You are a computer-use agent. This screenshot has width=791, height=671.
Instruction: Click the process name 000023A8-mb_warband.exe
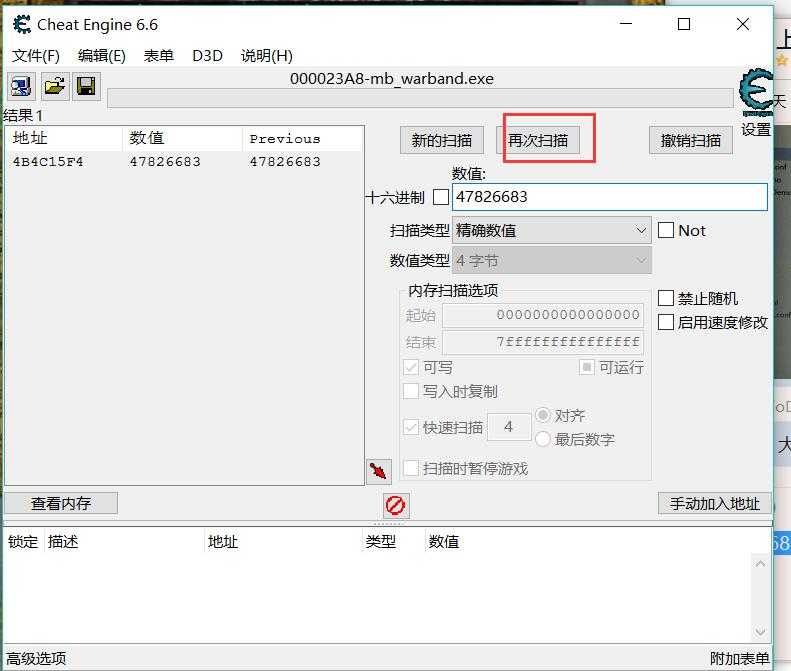(x=392, y=79)
